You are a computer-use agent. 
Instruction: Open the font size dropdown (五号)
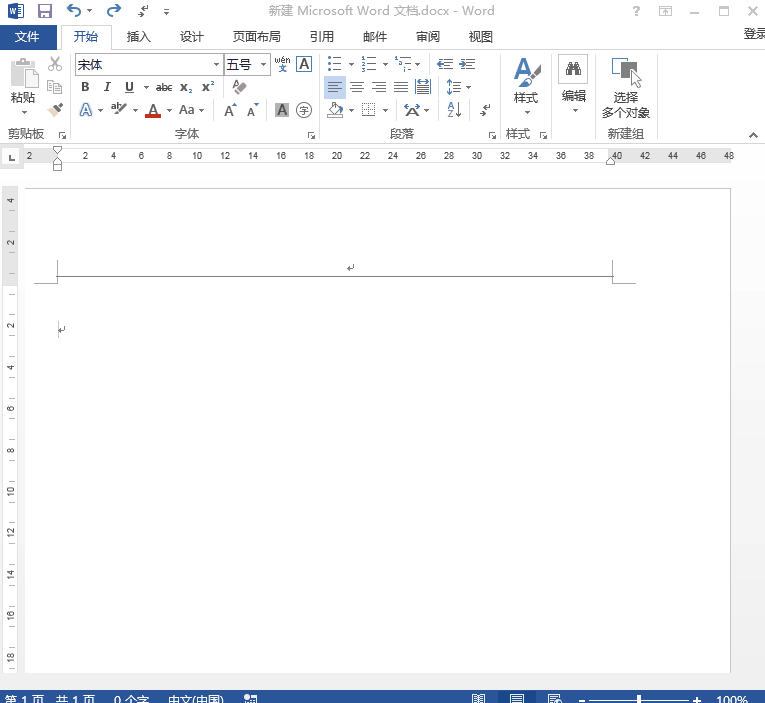(x=264, y=64)
